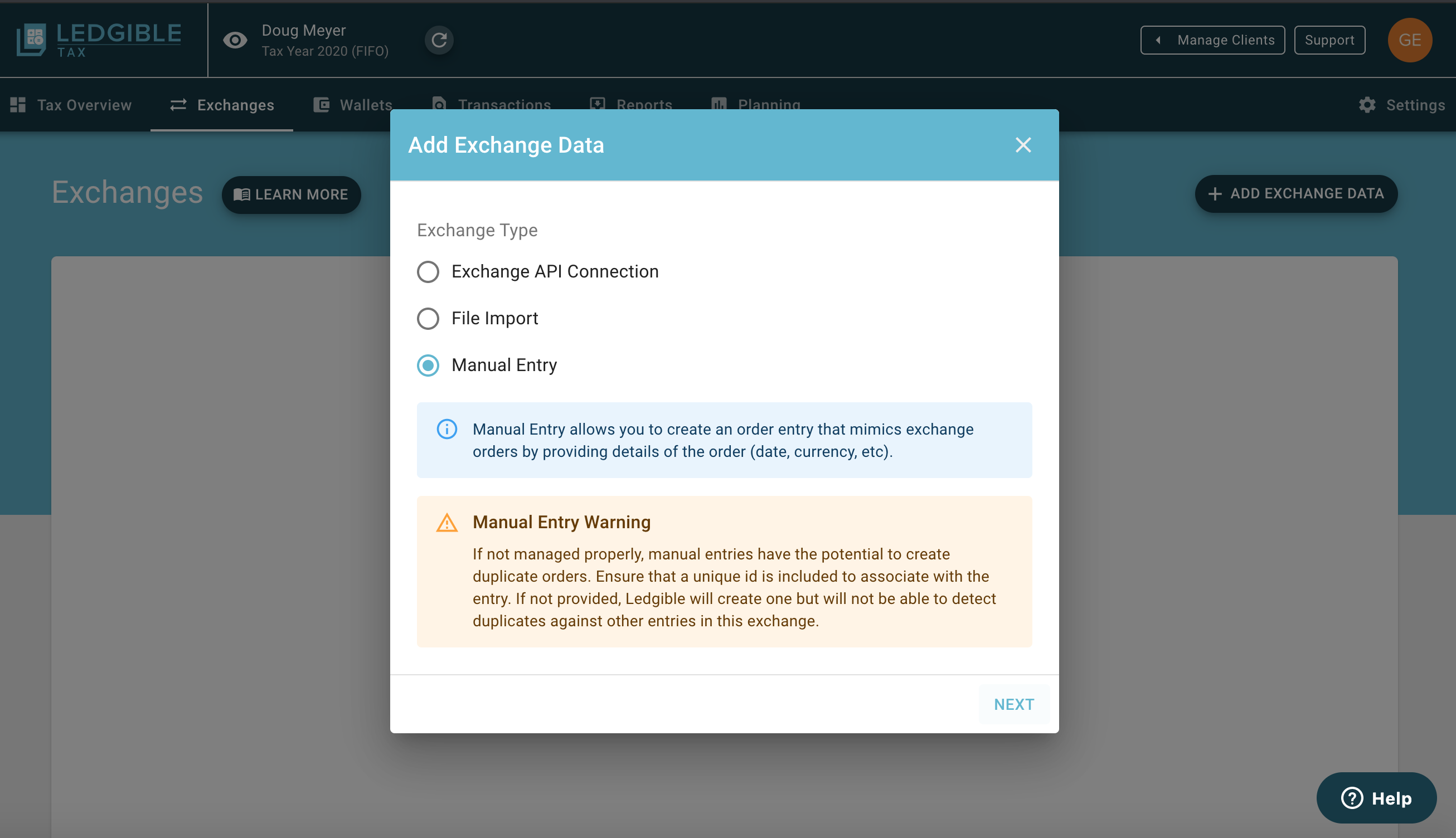Close the Add Exchange Data dialog
The image size is (1456, 838).
click(1023, 145)
